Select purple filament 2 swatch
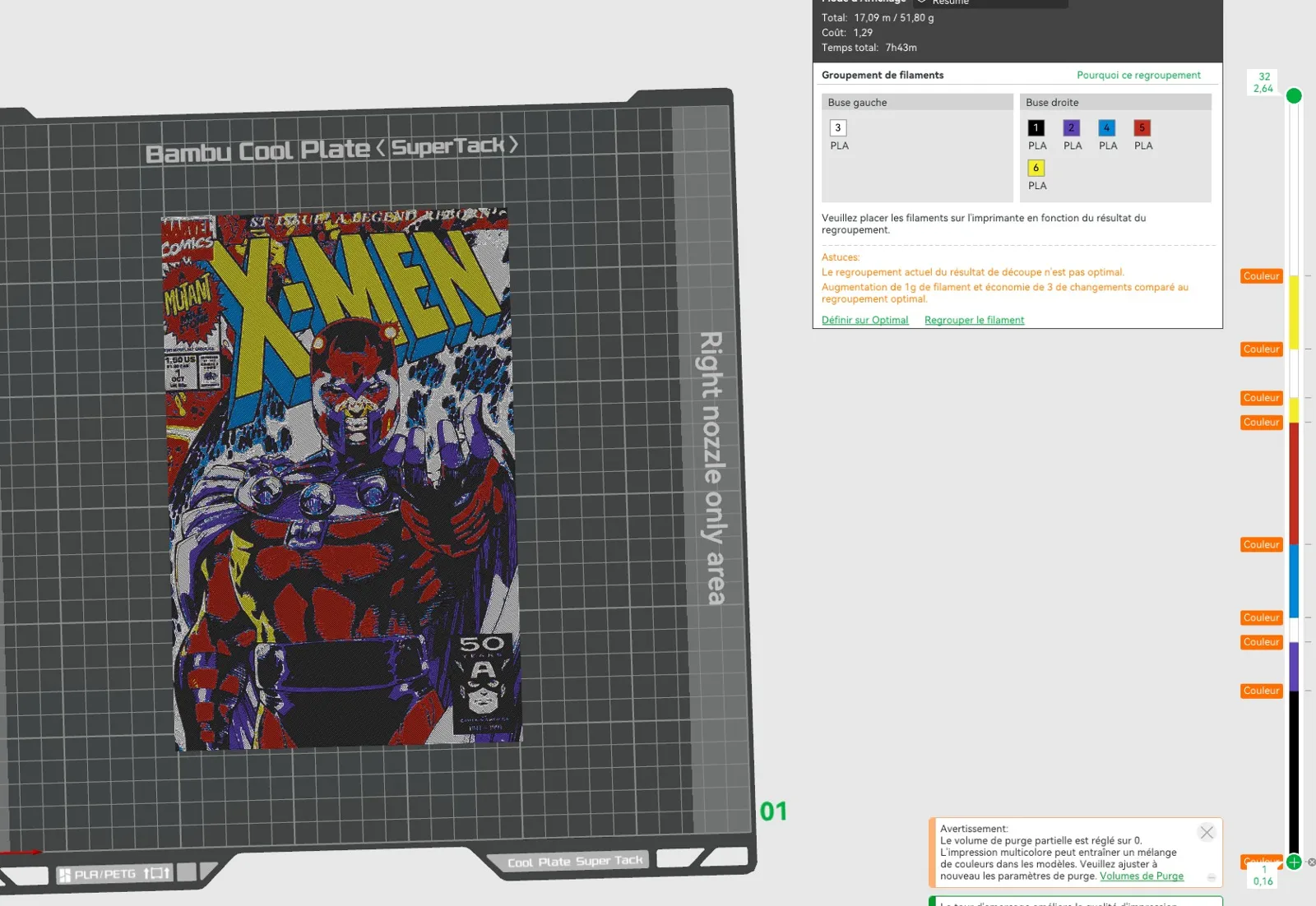Viewport: 1316px width, 906px height. [1071, 127]
